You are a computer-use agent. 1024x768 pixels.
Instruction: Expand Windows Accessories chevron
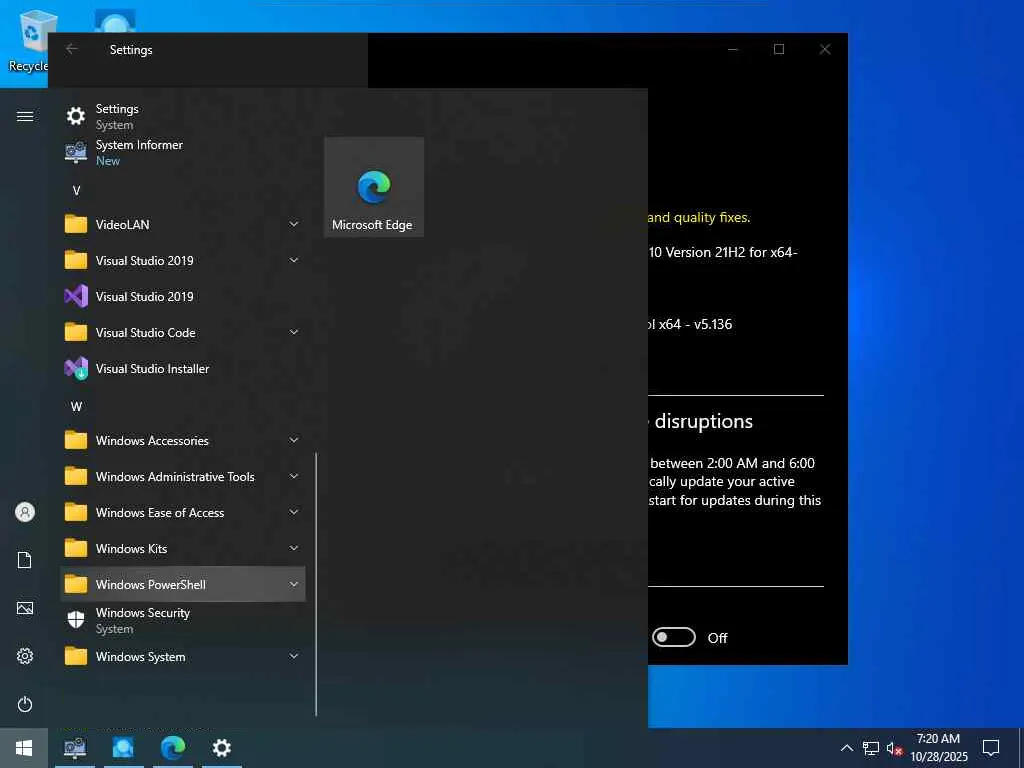coord(294,440)
